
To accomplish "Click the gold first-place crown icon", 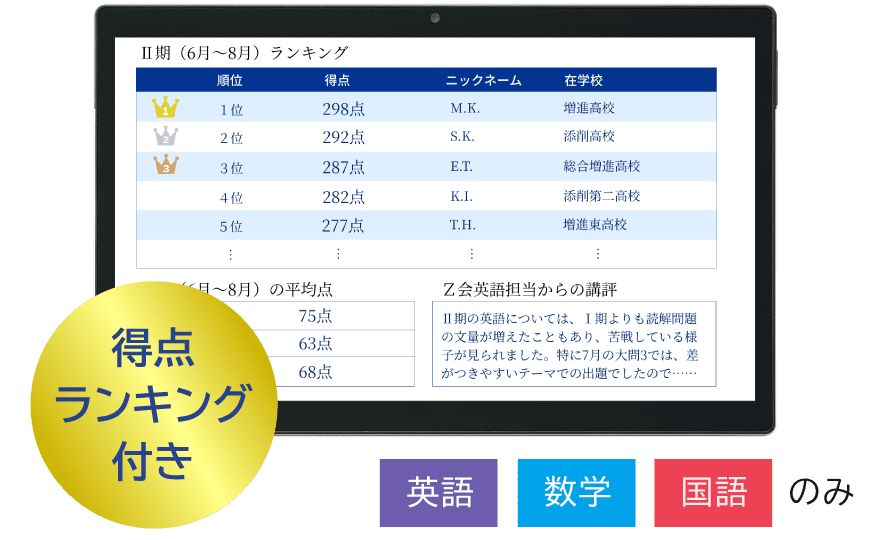I will (165, 107).
